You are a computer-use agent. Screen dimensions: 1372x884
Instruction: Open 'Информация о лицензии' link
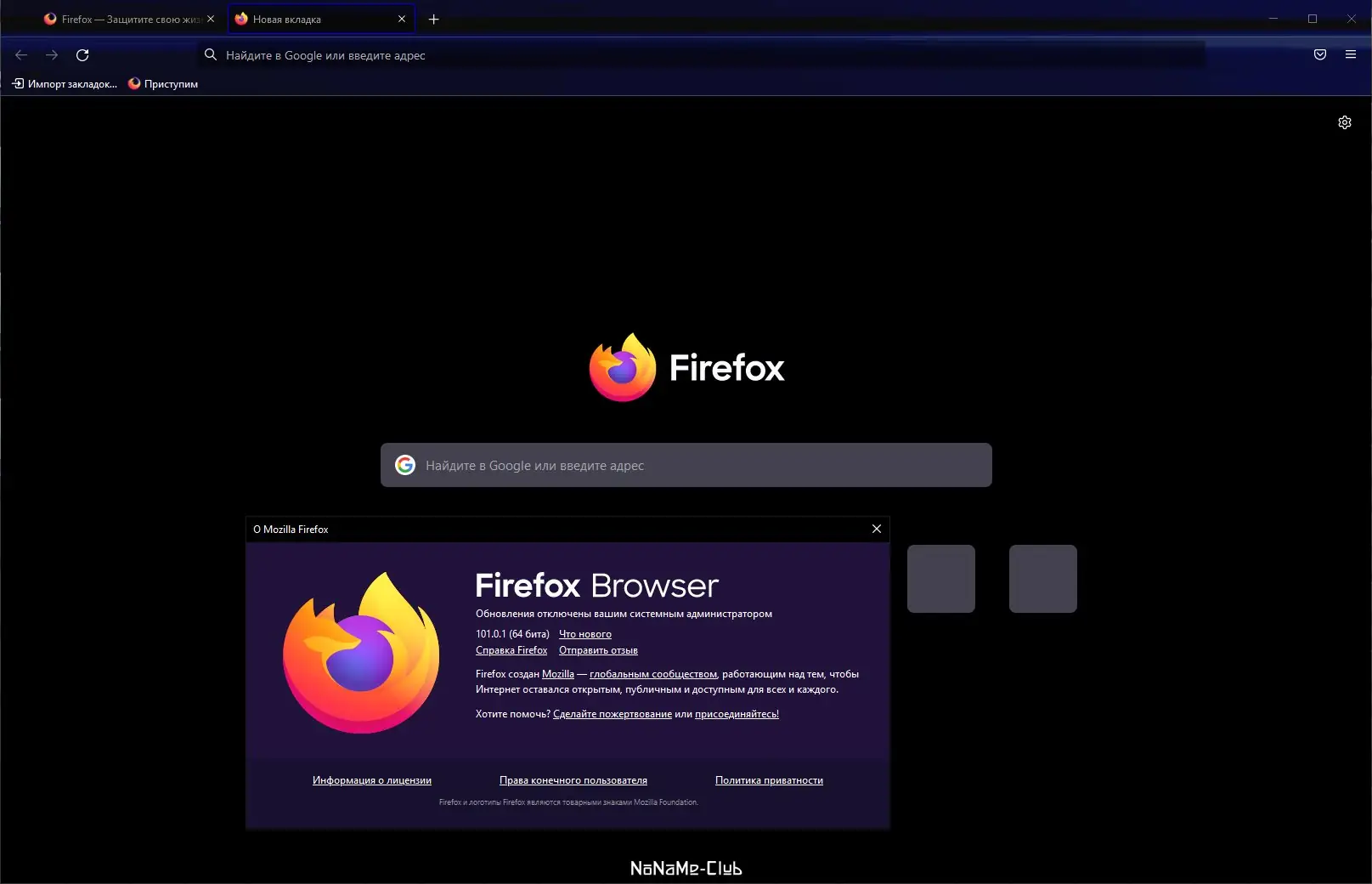[x=372, y=780]
